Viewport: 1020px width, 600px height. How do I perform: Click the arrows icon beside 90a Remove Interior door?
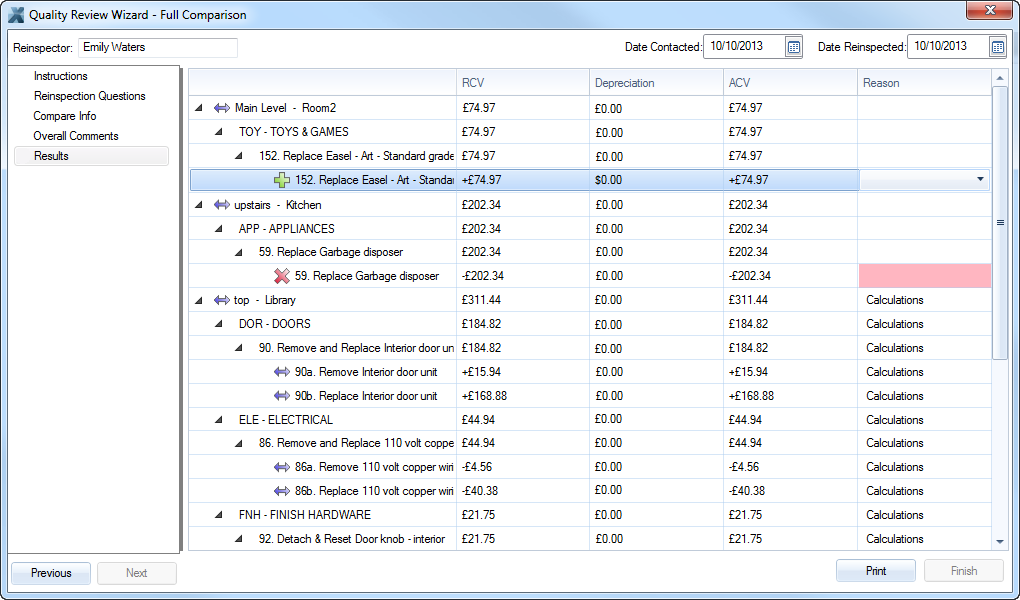(x=282, y=372)
